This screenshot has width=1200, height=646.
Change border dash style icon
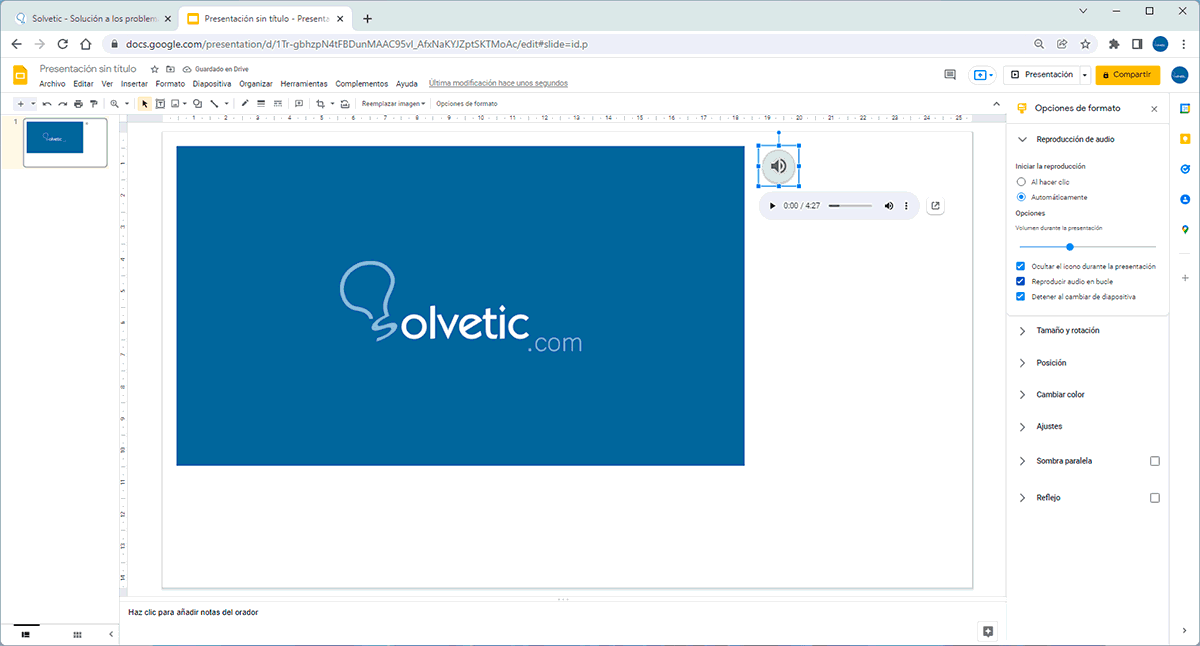[277, 104]
